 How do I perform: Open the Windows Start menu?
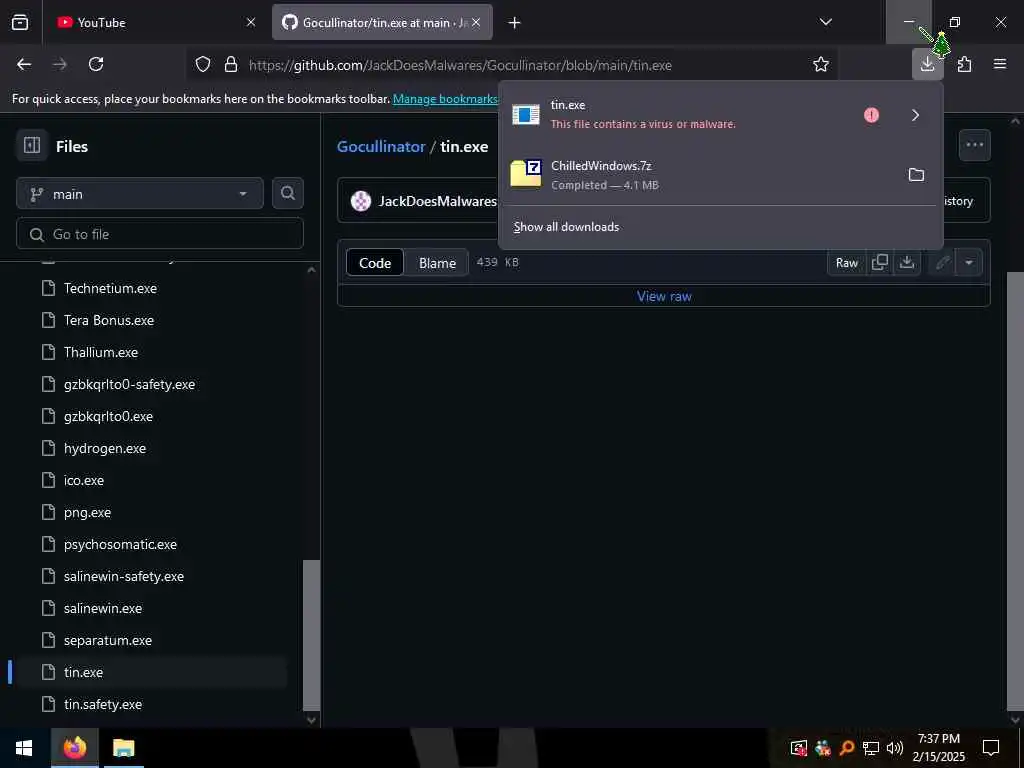click(x=24, y=748)
